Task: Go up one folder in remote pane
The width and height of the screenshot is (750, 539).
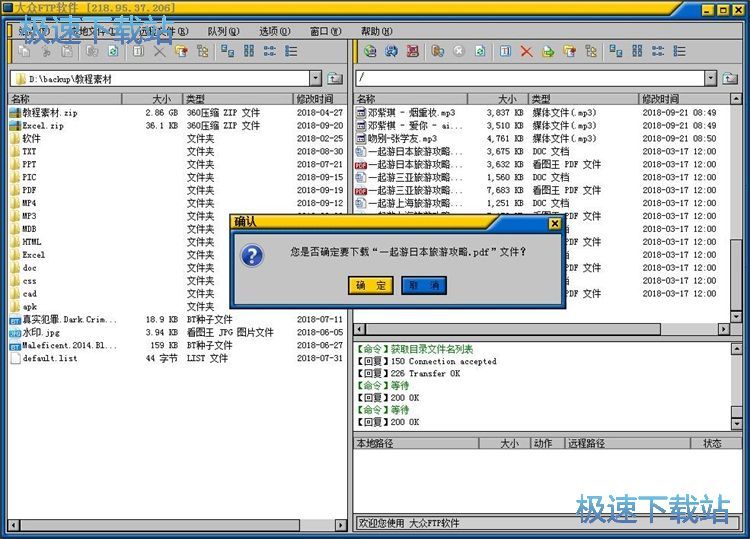Action: pyautogui.click(x=730, y=78)
